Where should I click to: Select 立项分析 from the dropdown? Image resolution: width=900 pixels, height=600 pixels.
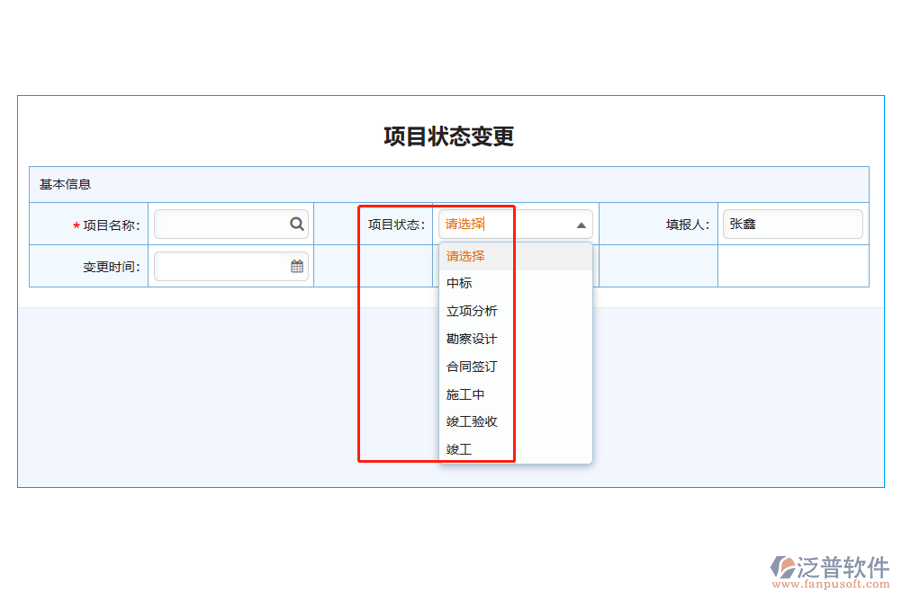tap(466, 311)
